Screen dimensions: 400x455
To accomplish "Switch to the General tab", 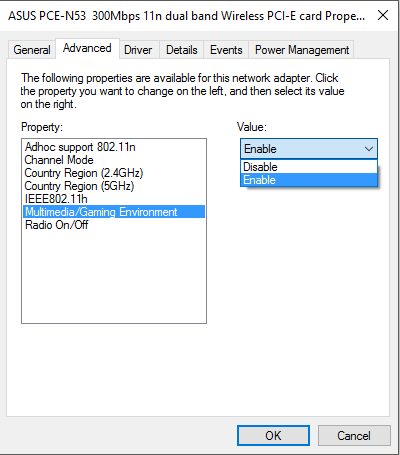I will [32, 50].
